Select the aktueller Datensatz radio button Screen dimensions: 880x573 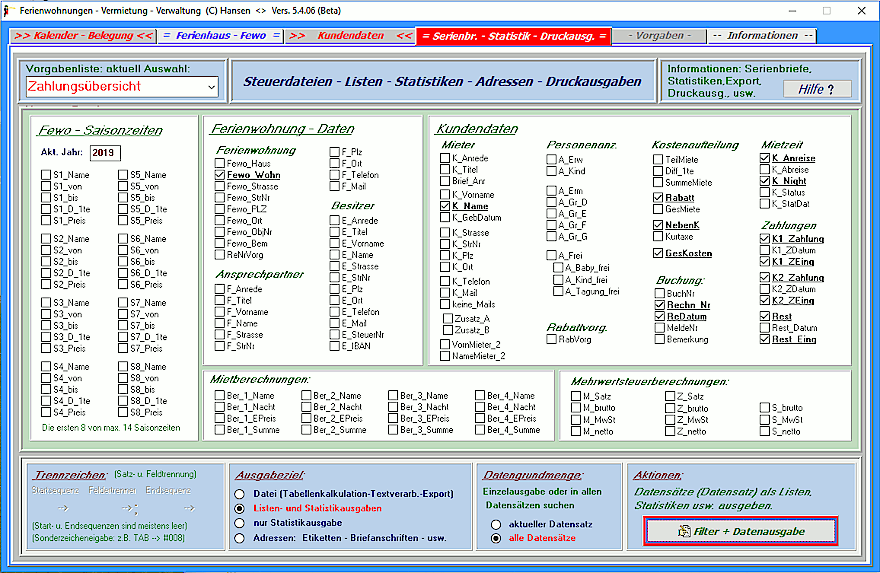pos(496,524)
